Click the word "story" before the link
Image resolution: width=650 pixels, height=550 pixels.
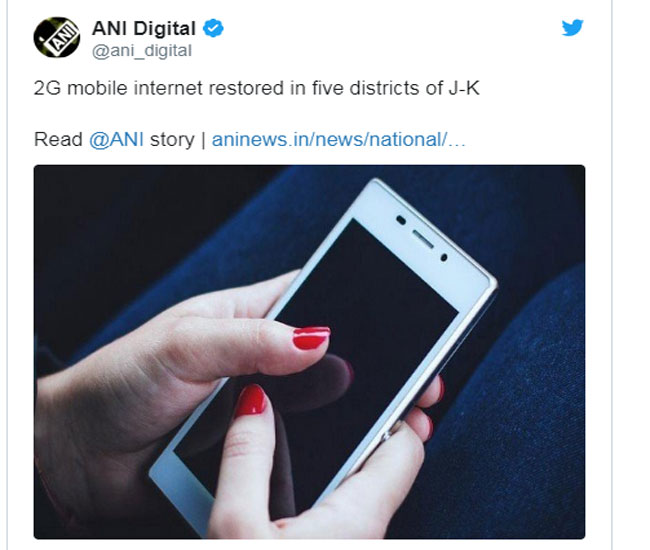tap(172, 140)
